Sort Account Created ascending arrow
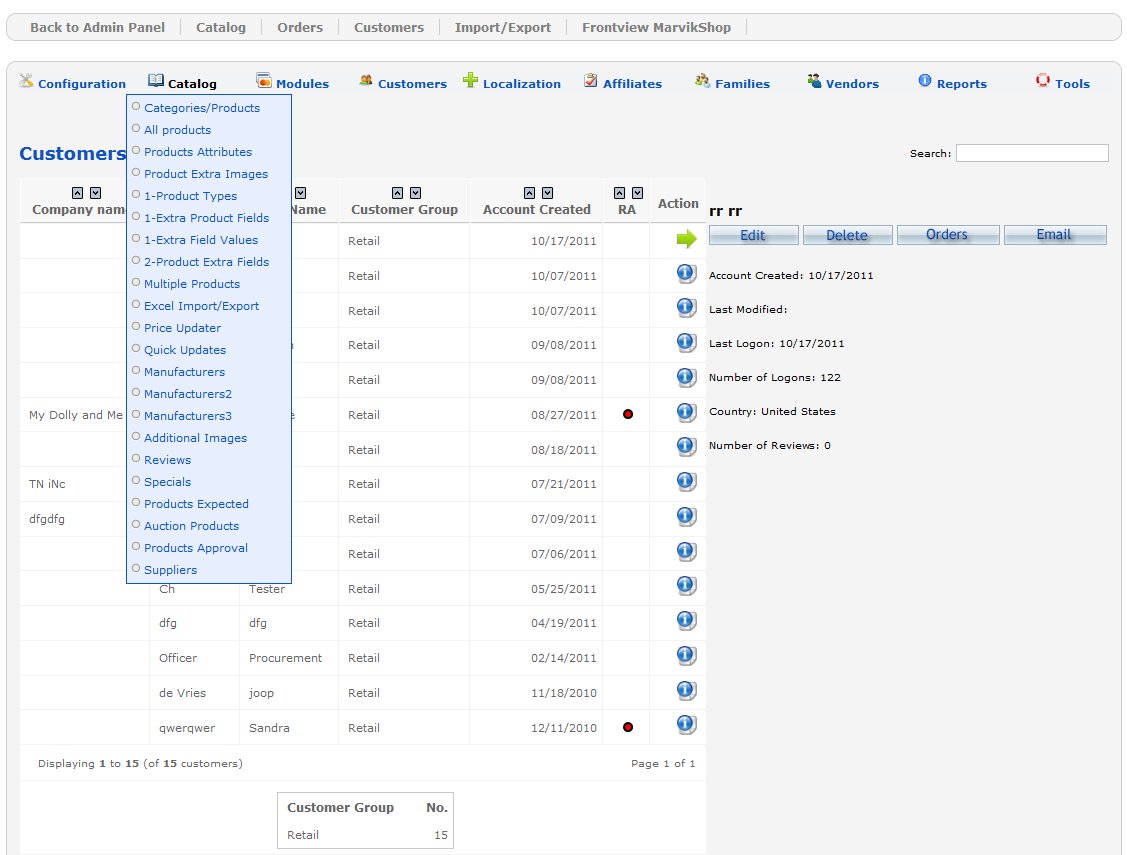The width and height of the screenshot is (1127, 855). [530, 193]
